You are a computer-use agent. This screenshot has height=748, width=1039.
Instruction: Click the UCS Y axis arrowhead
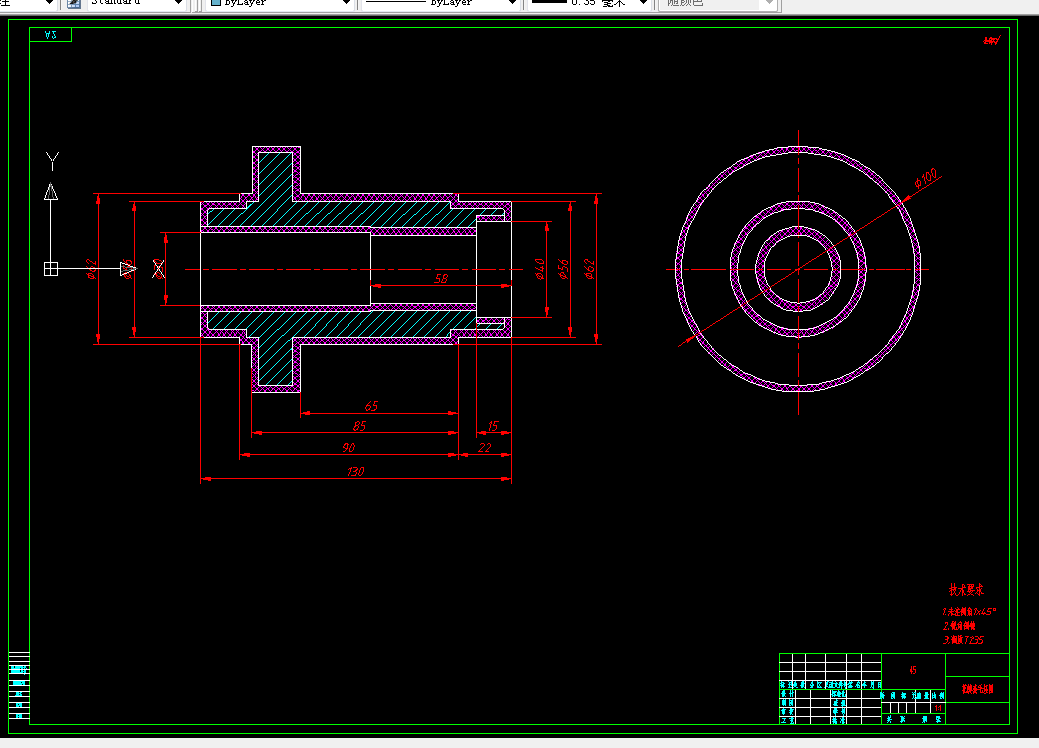51,191
